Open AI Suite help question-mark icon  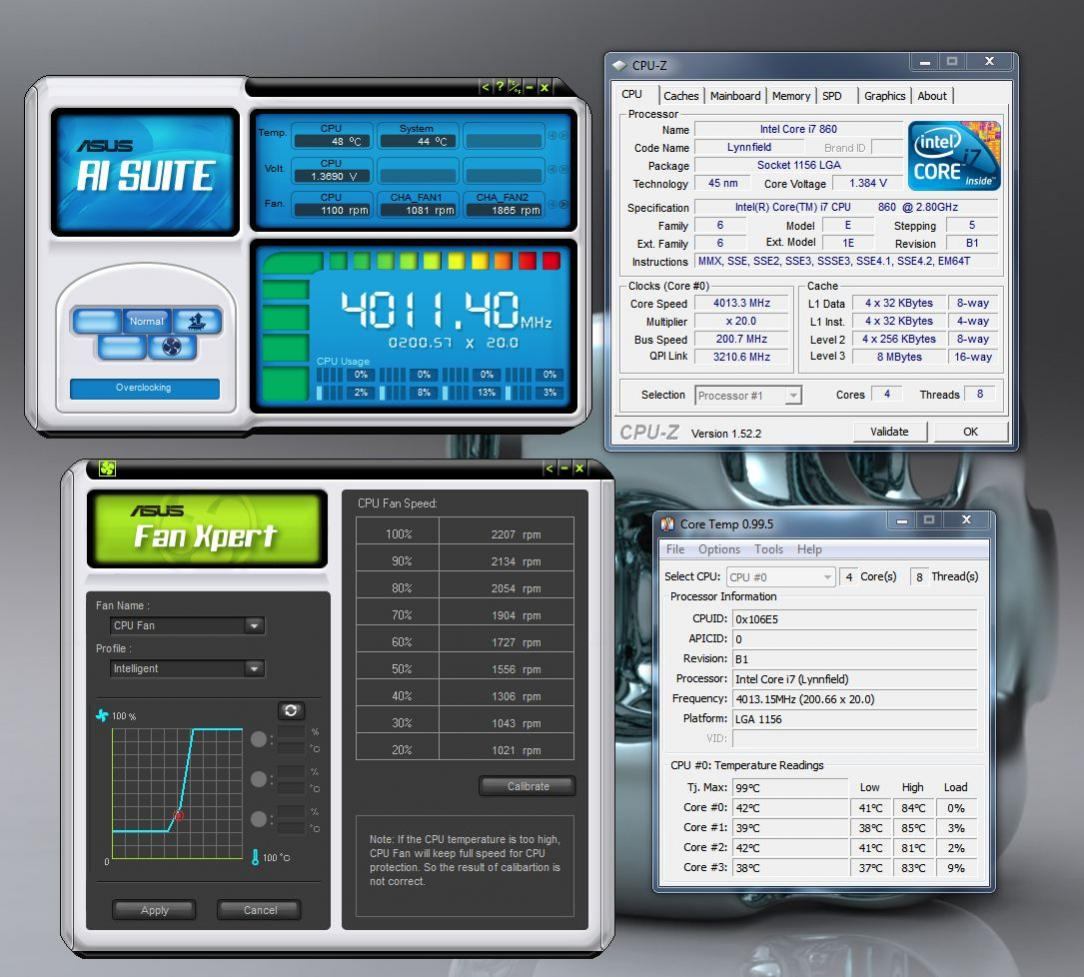[x=500, y=87]
